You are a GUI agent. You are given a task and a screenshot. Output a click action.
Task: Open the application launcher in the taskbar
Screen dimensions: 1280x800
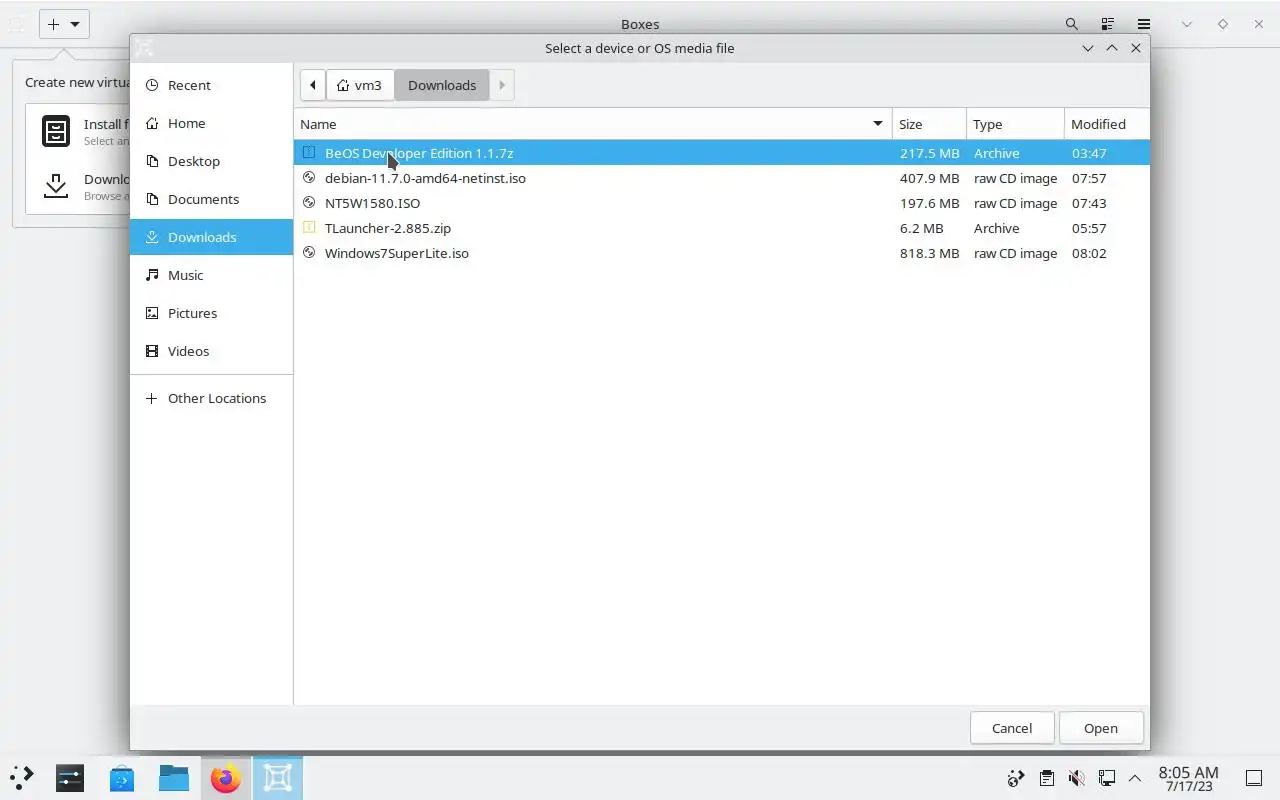21,778
